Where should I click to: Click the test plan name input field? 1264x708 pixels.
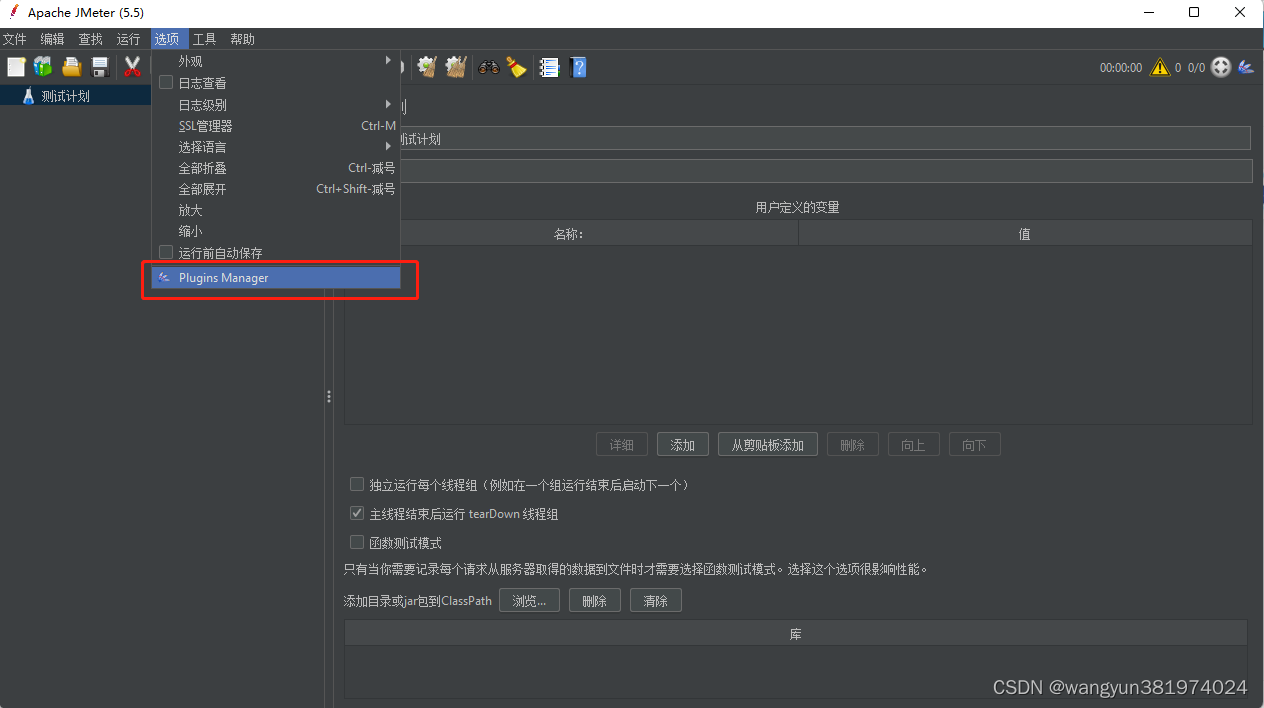tap(825, 138)
